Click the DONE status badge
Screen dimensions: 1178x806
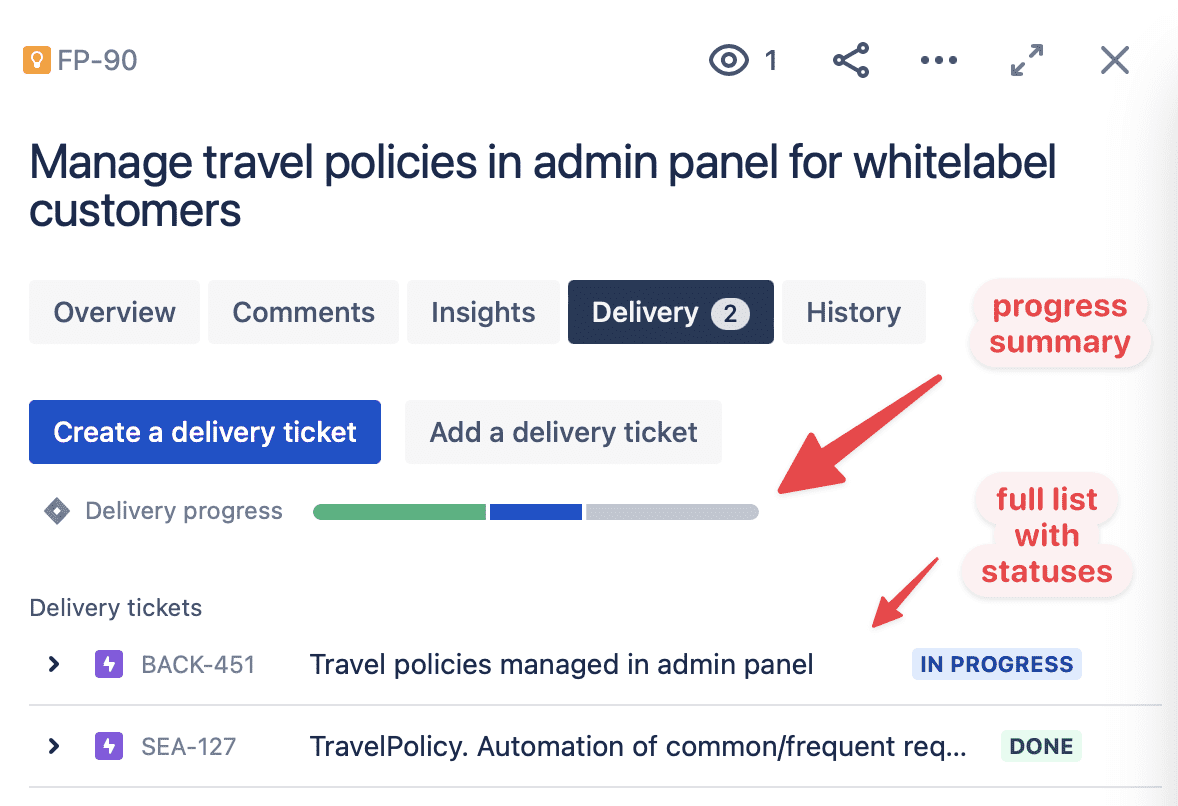coord(1041,746)
